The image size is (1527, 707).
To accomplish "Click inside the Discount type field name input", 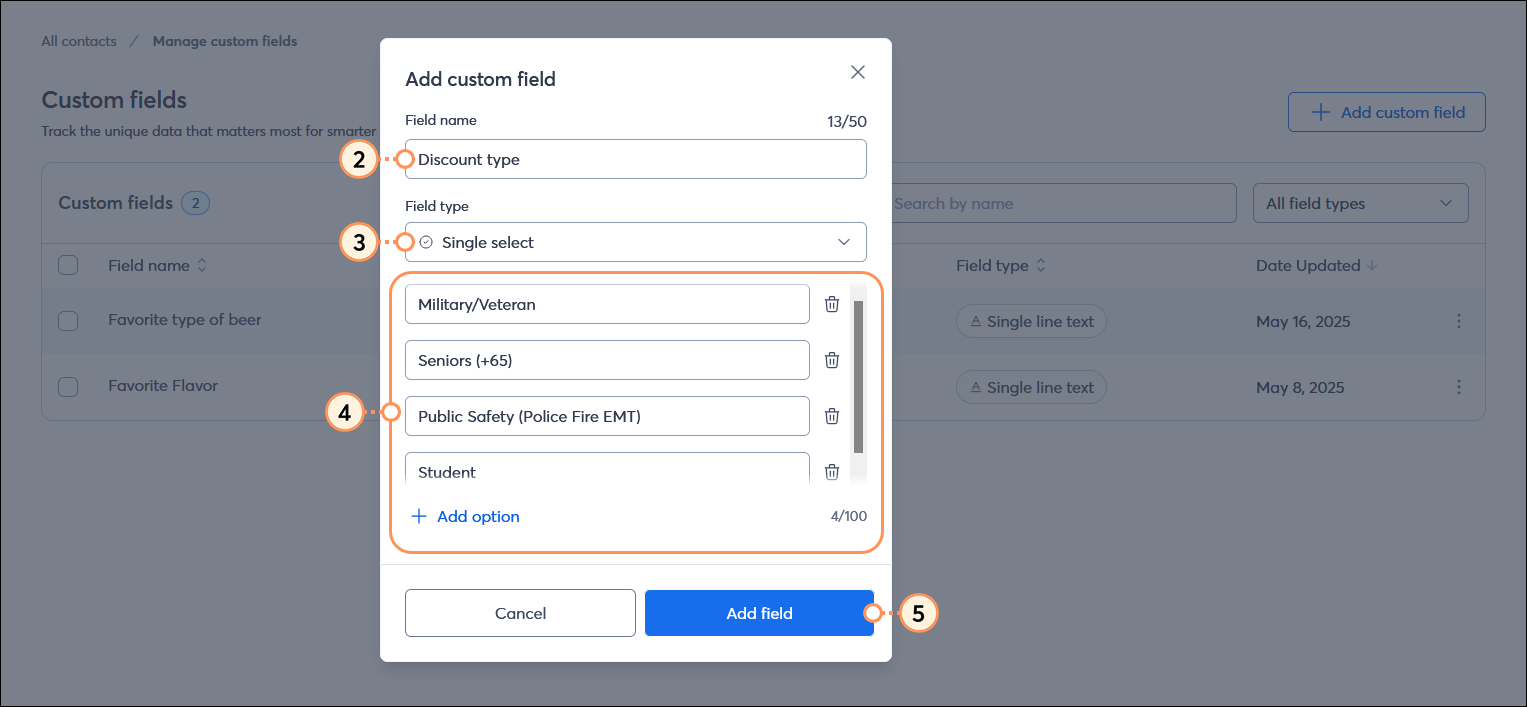I will (636, 159).
